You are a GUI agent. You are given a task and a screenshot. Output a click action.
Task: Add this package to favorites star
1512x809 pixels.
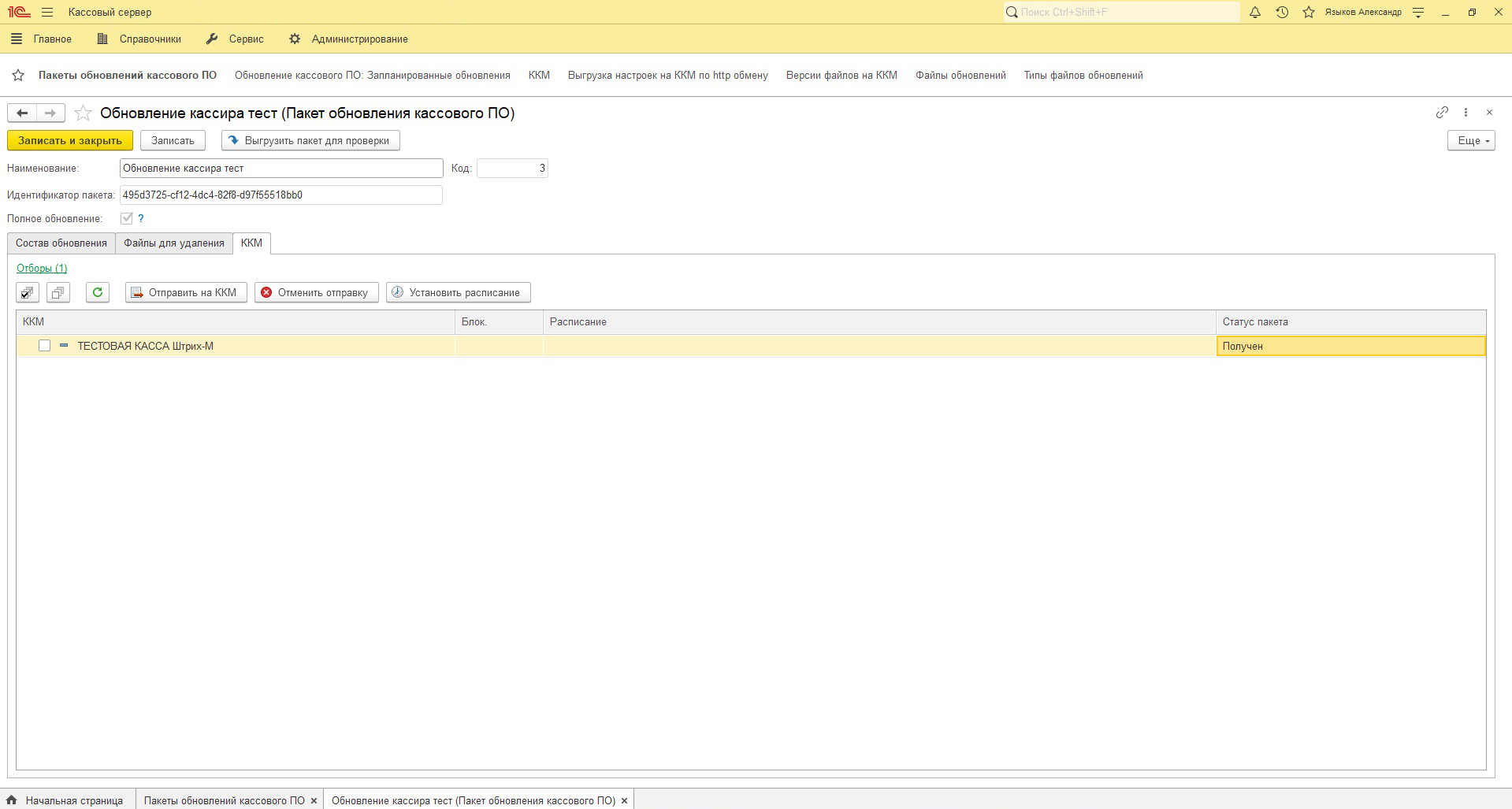(x=83, y=113)
